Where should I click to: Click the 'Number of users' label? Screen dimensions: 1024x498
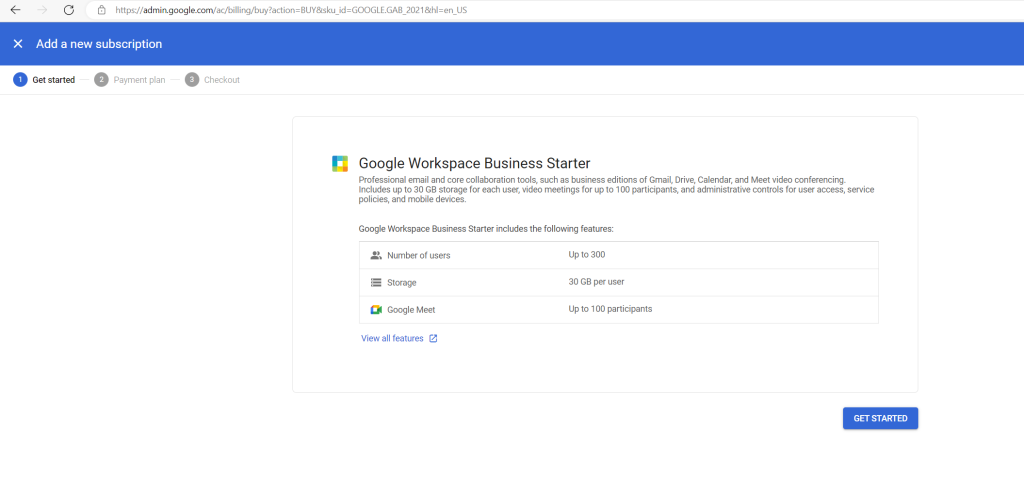coord(419,255)
